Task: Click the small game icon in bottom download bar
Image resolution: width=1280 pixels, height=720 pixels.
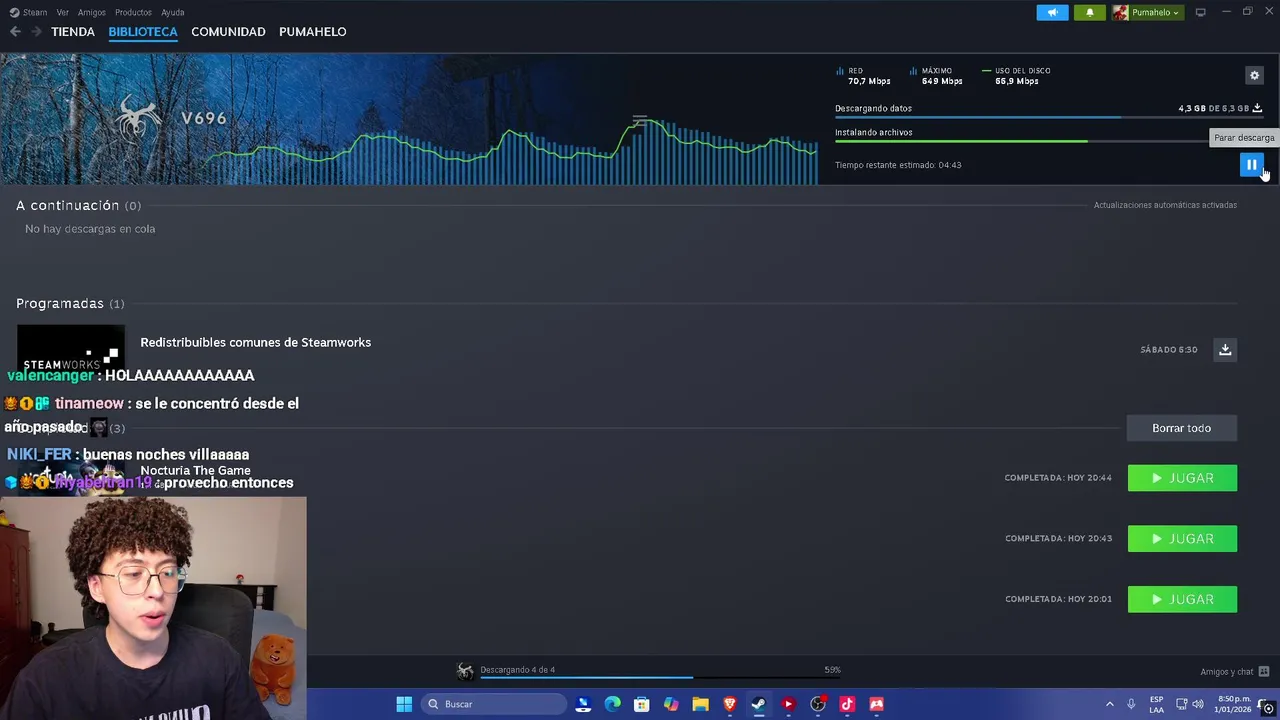Action: [465, 671]
